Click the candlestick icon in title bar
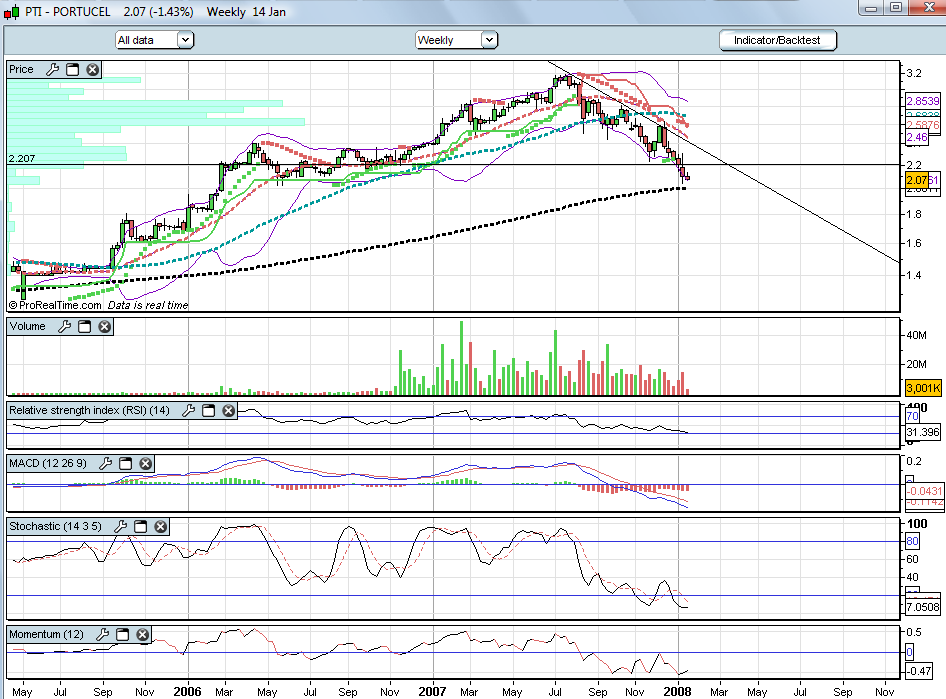 point(11,11)
